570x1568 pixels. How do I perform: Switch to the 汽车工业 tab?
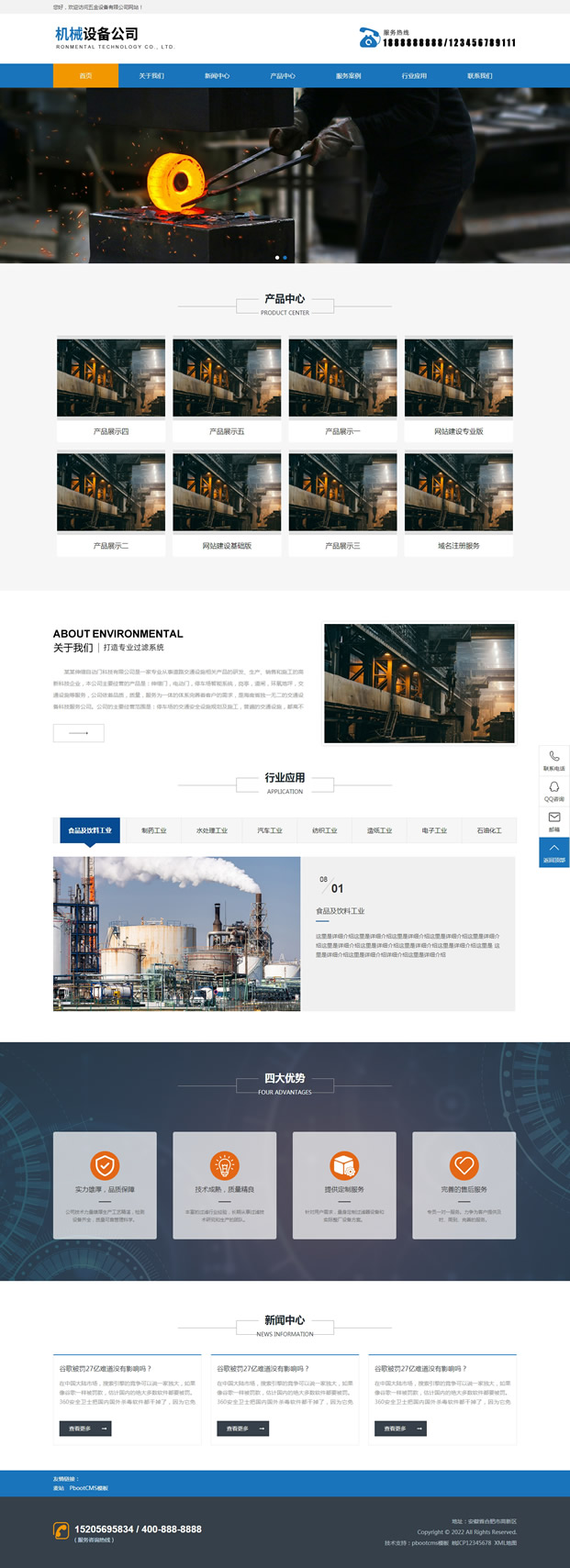pos(269,830)
